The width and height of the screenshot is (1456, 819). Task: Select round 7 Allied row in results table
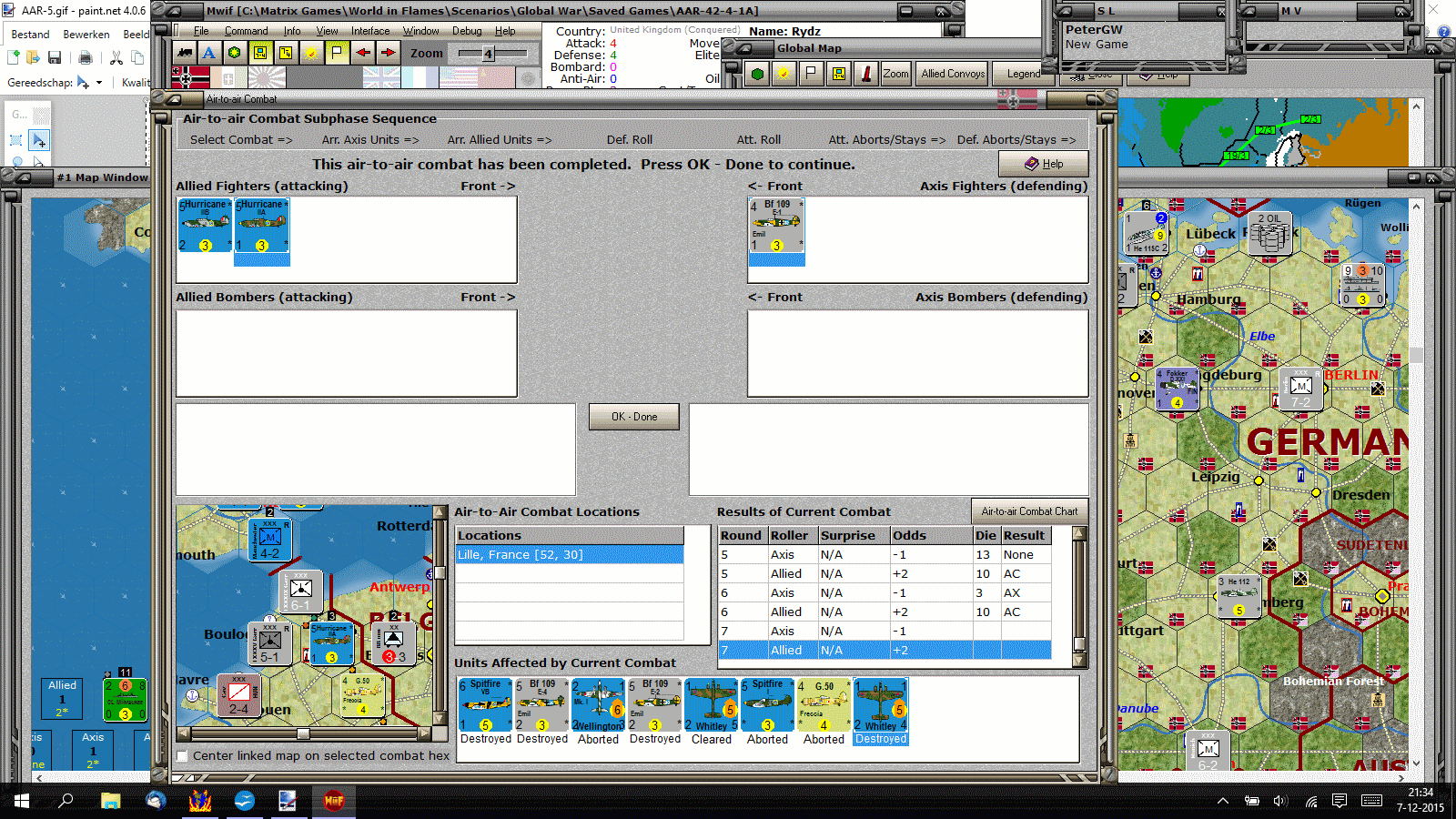(x=885, y=651)
